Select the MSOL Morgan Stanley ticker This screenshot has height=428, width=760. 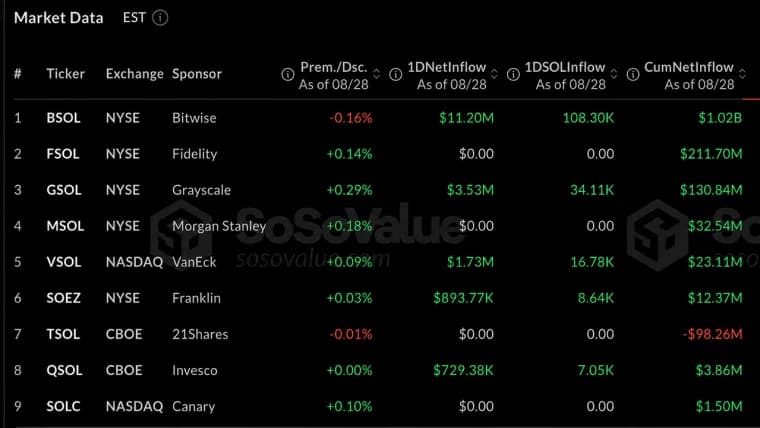65,226
